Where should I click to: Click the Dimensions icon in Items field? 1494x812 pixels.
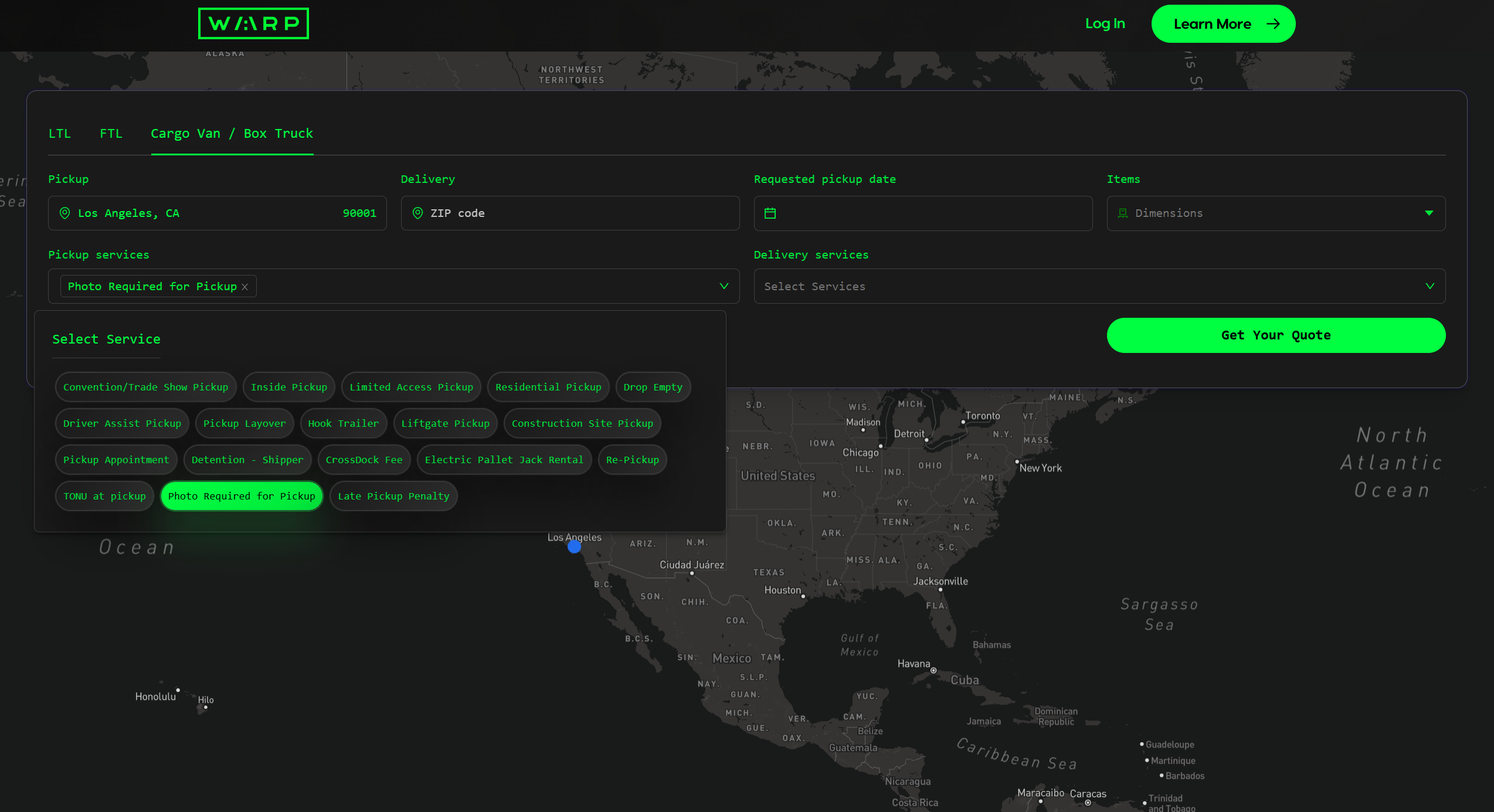[x=1122, y=213]
